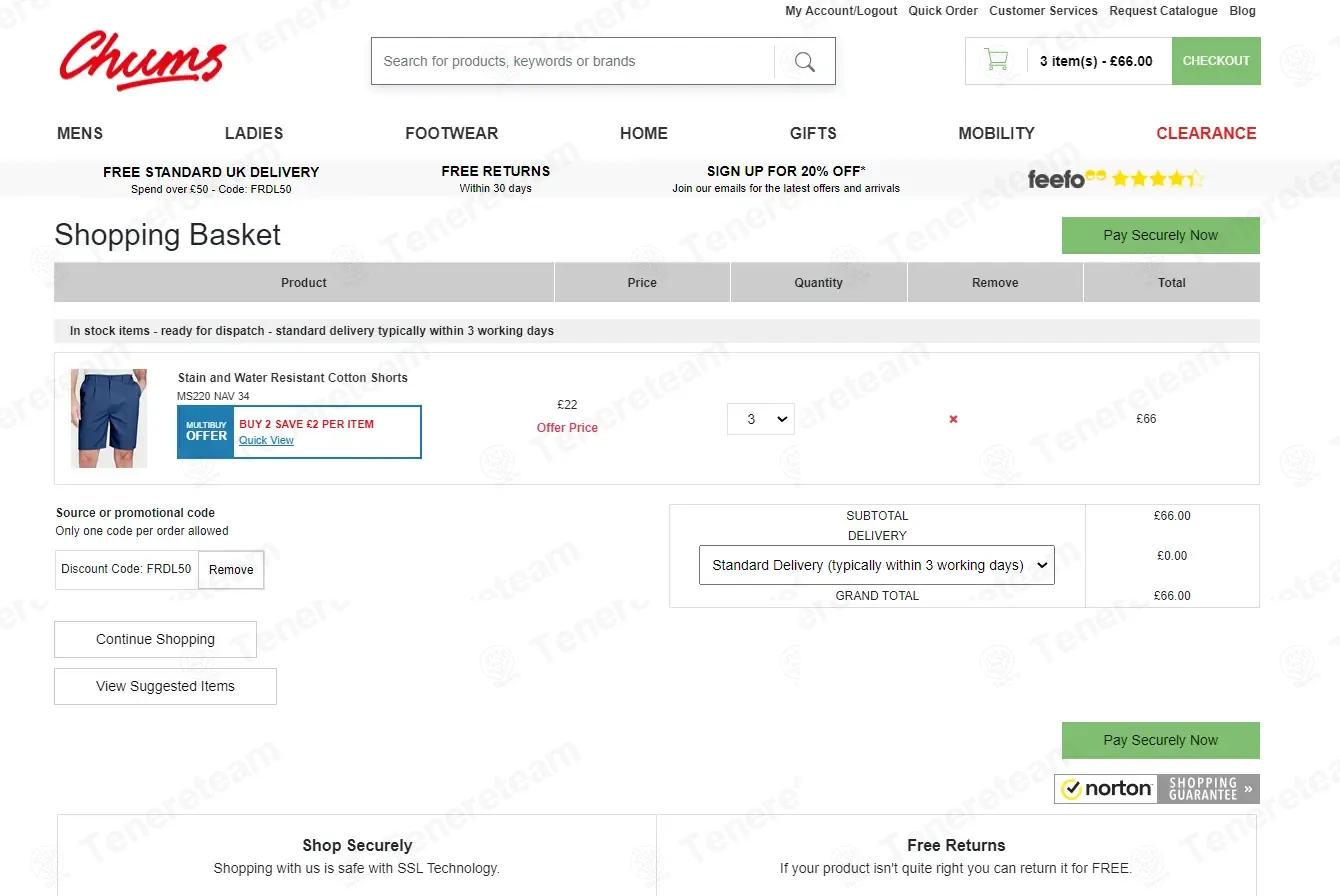Open the CLEARANCE menu
This screenshot has height=896, width=1340.
click(1206, 133)
